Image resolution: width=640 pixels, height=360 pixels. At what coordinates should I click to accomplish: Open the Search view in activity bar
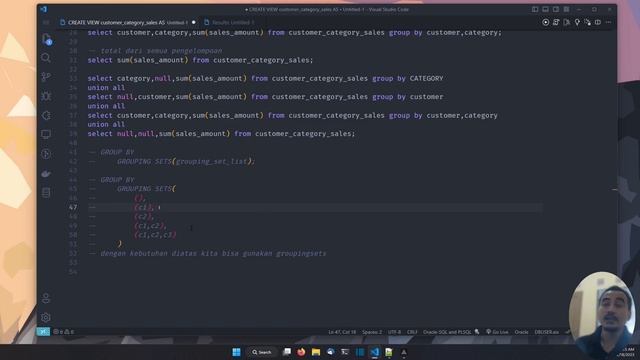tap(46, 58)
